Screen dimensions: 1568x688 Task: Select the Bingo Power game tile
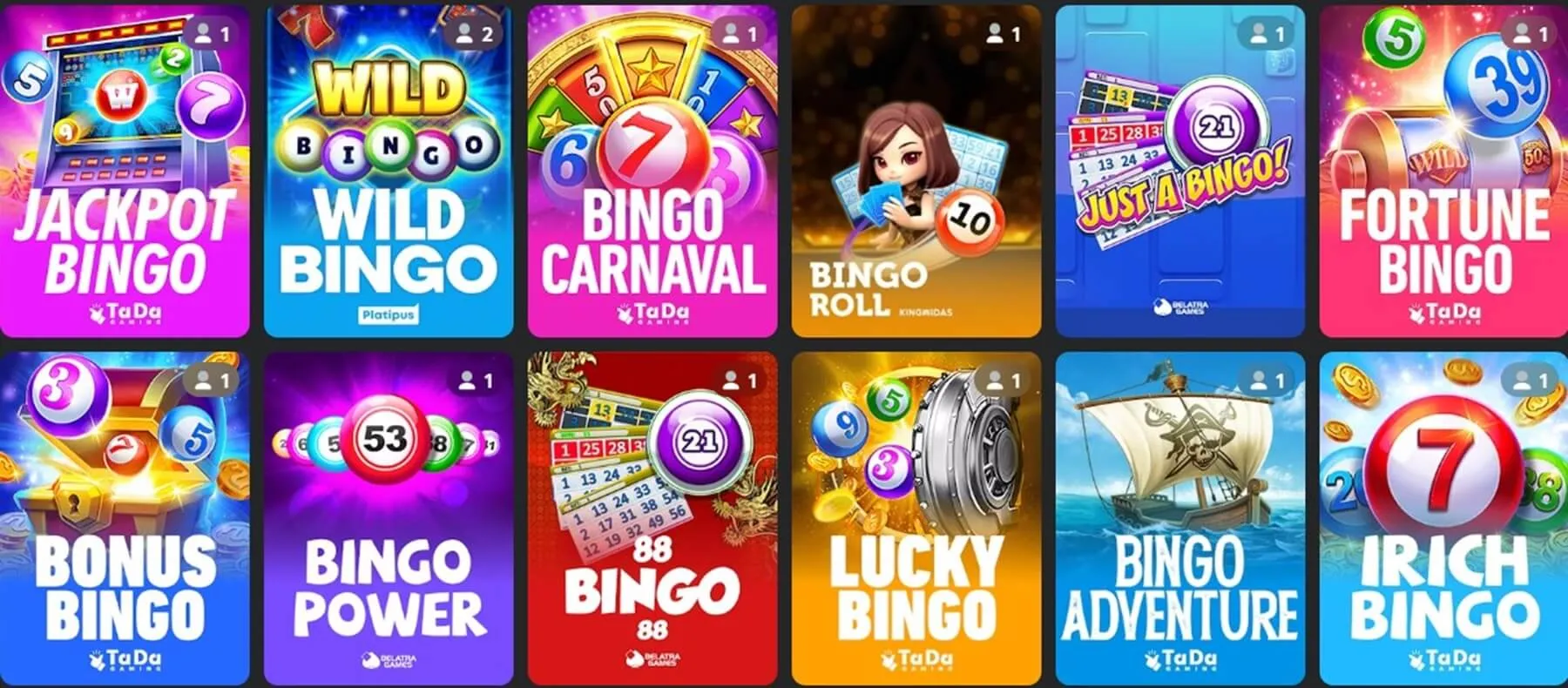pyautogui.click(x=389, y=518)
